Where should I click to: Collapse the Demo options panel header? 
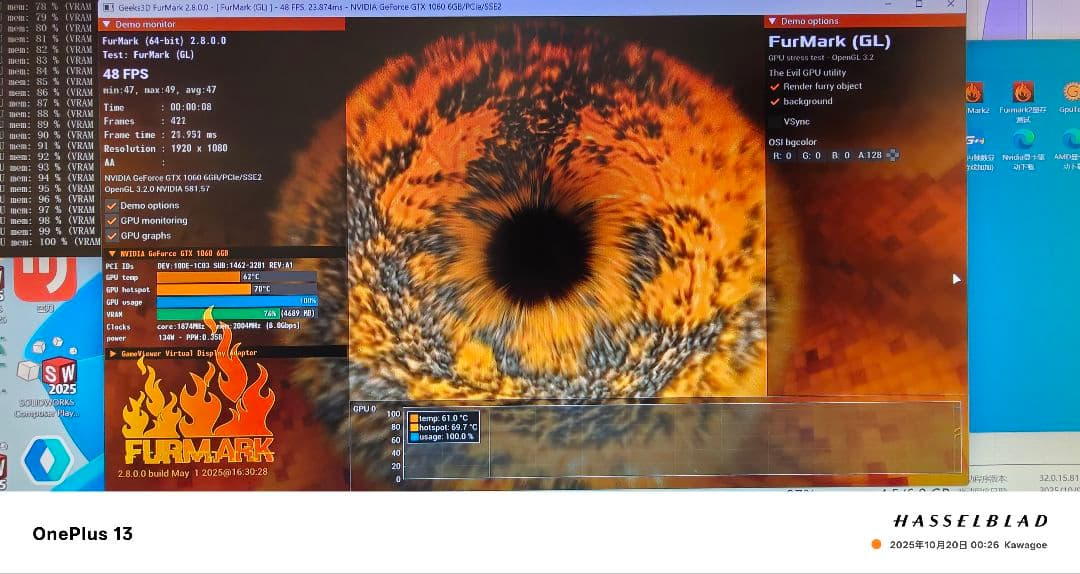[x=772, y=21]
